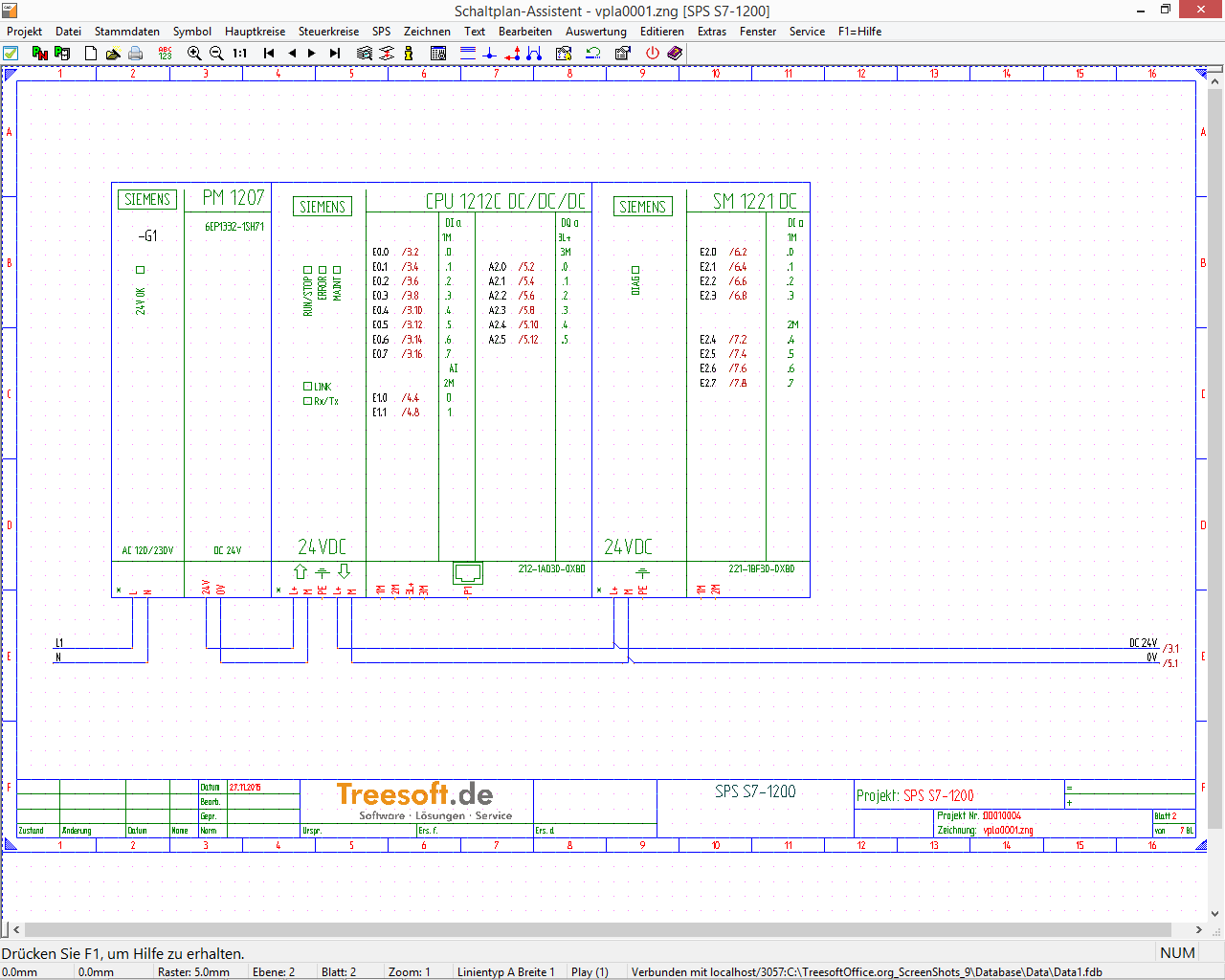Jump to first sheet with toolbar arrow
This screenshot has height=980, width=1225.
point(269,54)
